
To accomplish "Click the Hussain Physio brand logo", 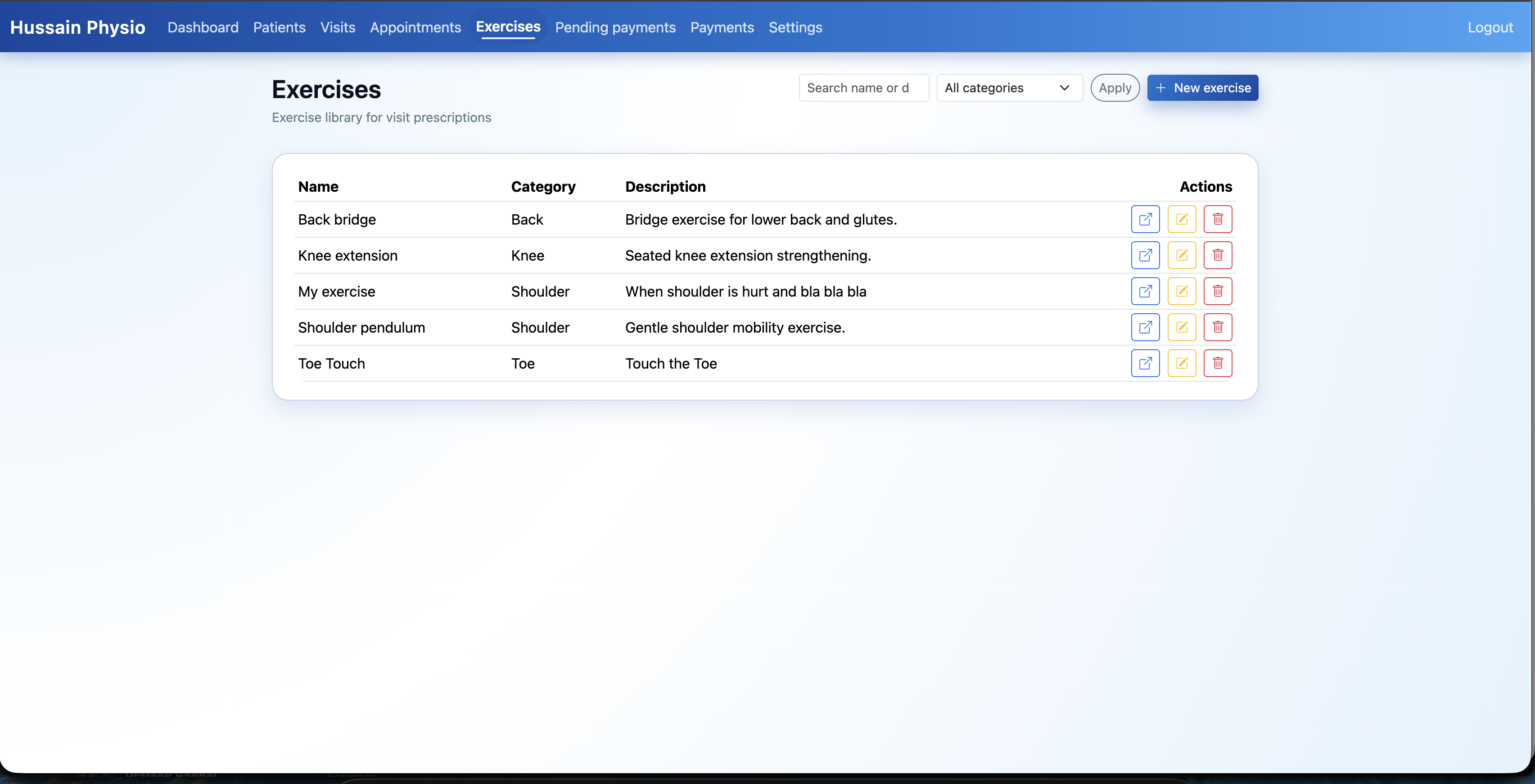I will point(77,27).
